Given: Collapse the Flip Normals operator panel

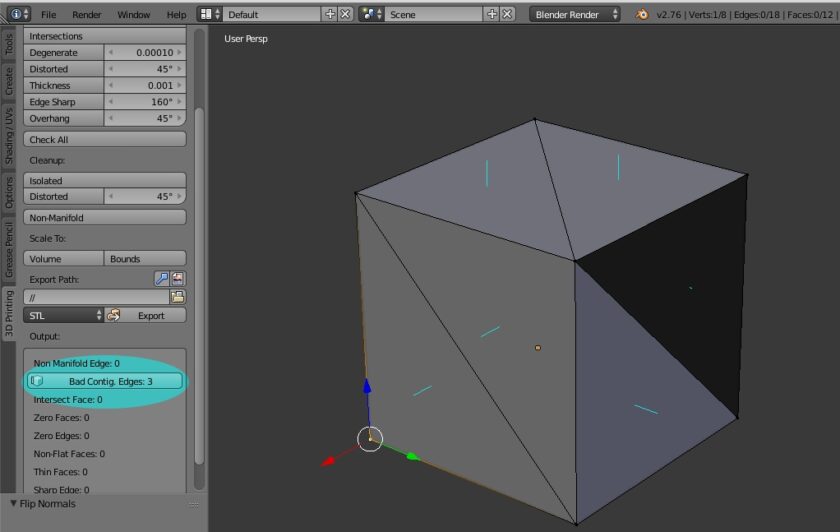Looking at the screenshot, I should pyautogui.click(x=14, y=503).
